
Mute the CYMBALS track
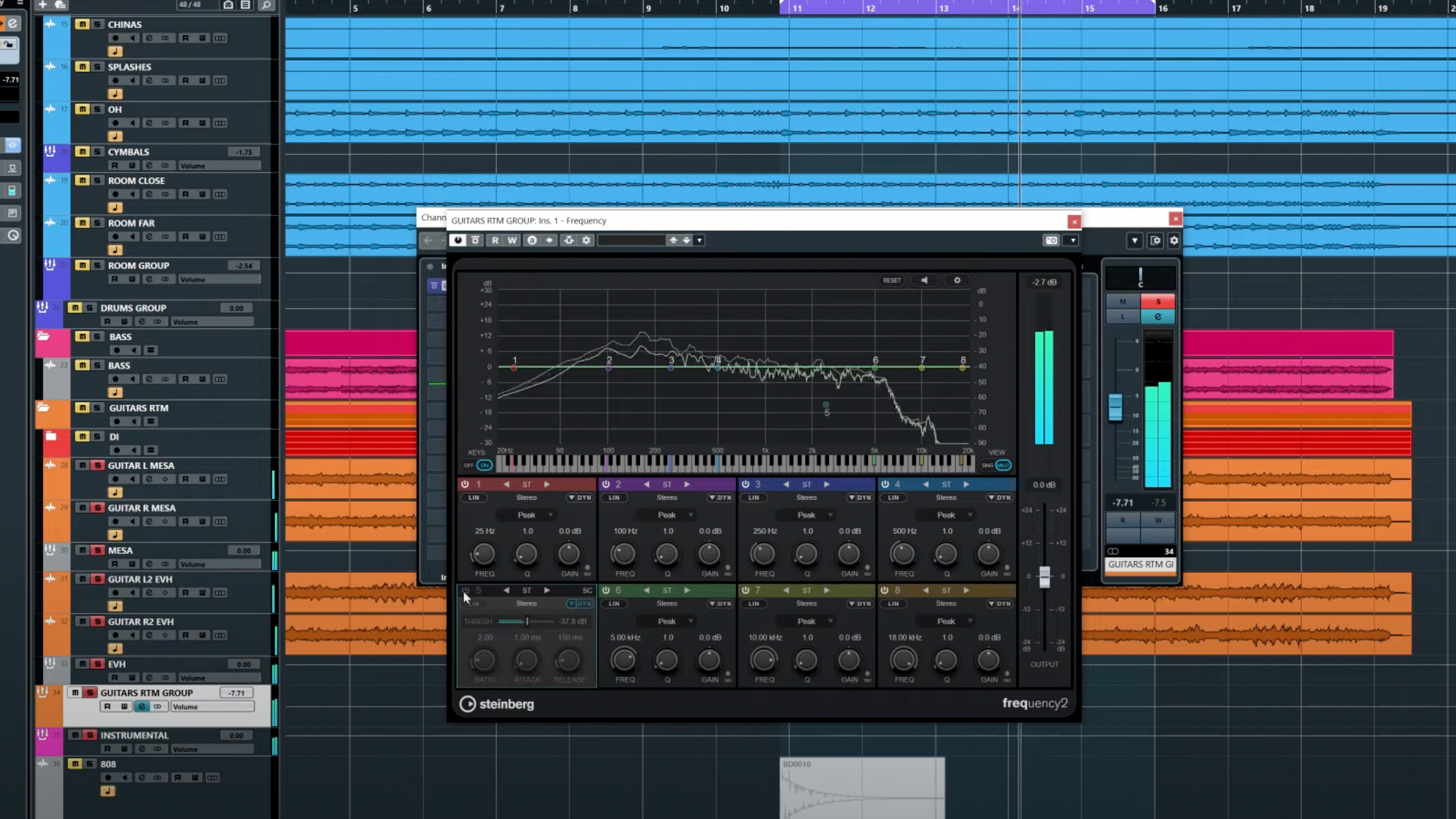(82, 151)
